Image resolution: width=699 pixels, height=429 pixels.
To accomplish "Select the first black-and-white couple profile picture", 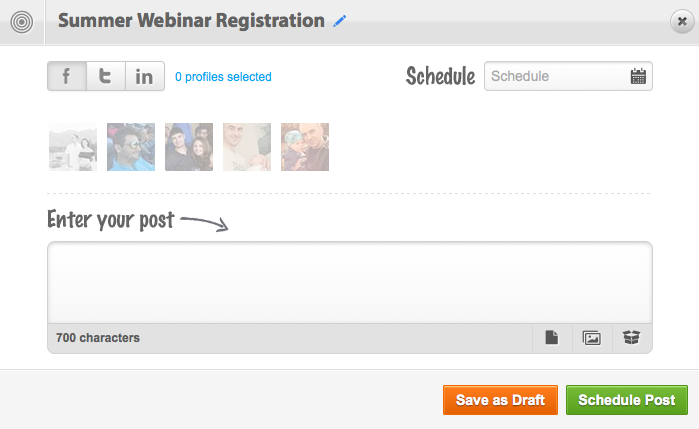I will tap(73, 147).
